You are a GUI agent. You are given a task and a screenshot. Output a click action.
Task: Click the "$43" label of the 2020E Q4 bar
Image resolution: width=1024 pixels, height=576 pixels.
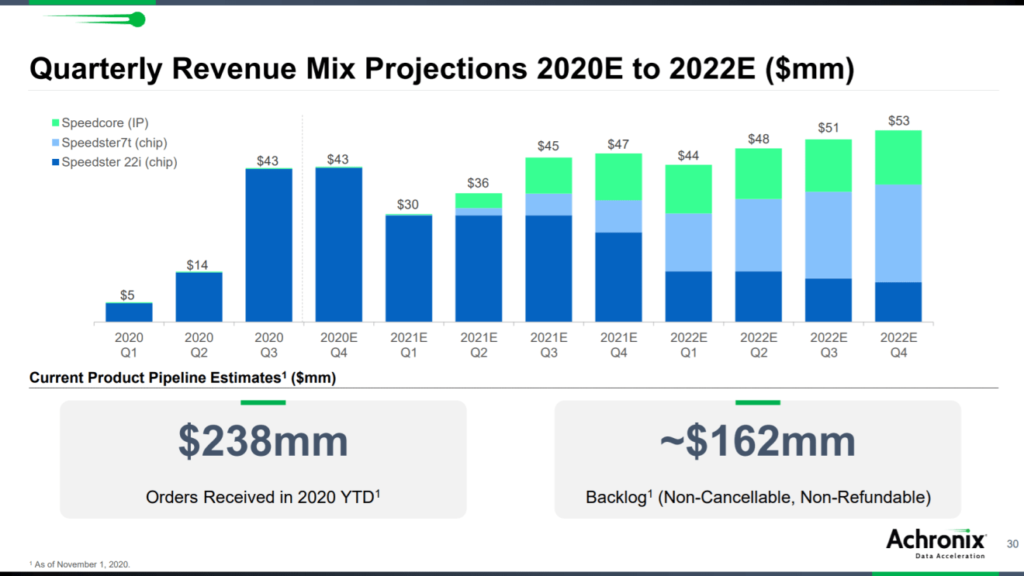(x=338, y=159)
